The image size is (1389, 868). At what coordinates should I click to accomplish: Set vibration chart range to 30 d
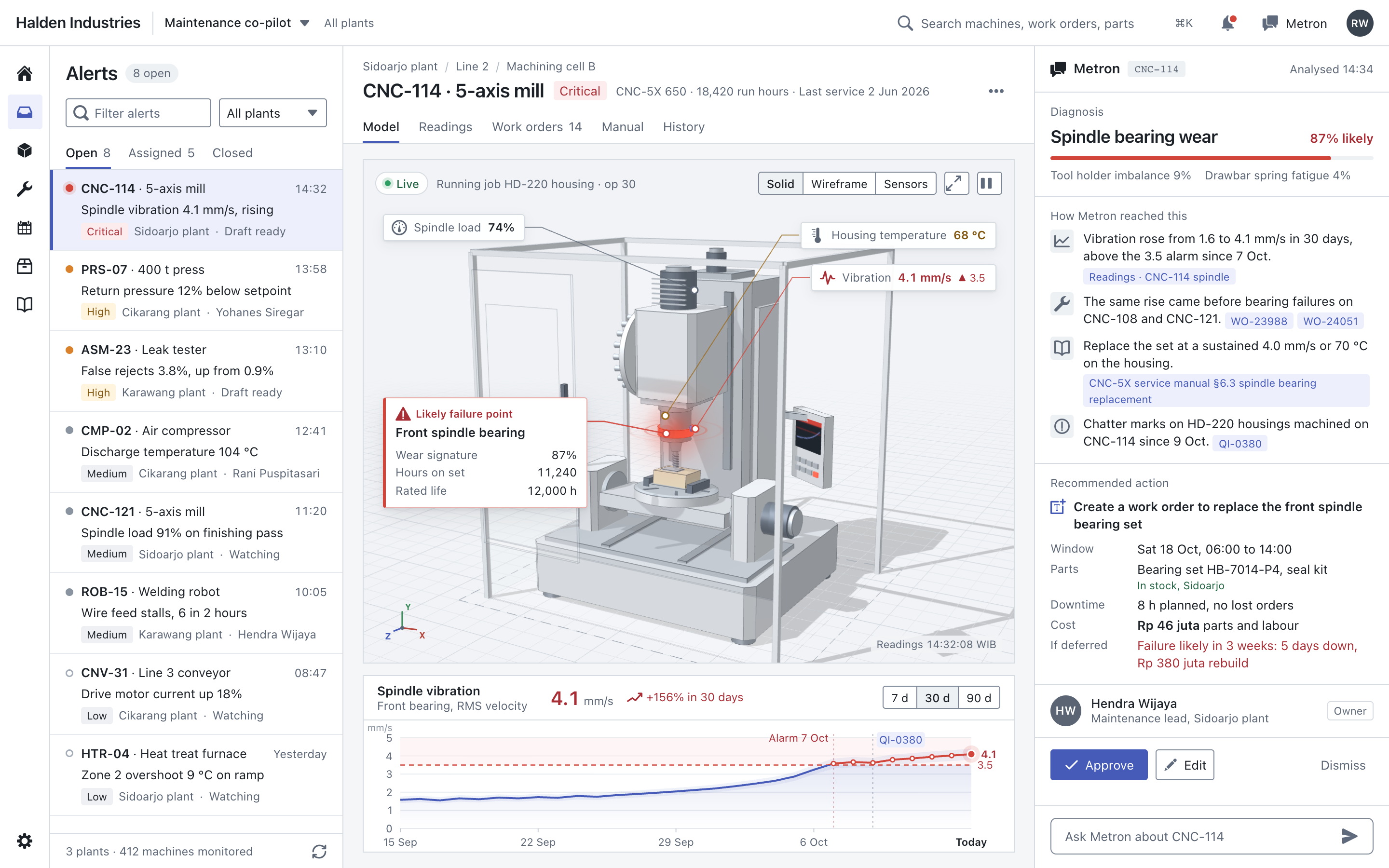[x=937, y=697]
